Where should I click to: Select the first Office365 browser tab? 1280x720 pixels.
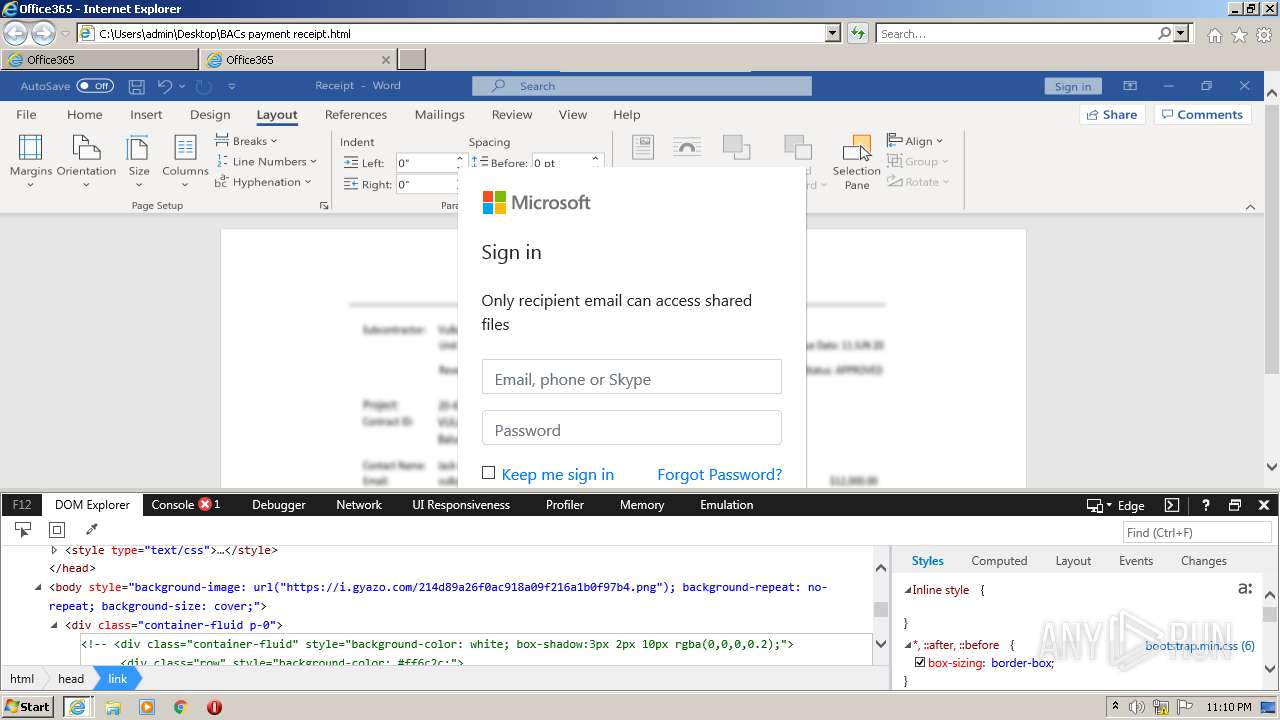100,60
